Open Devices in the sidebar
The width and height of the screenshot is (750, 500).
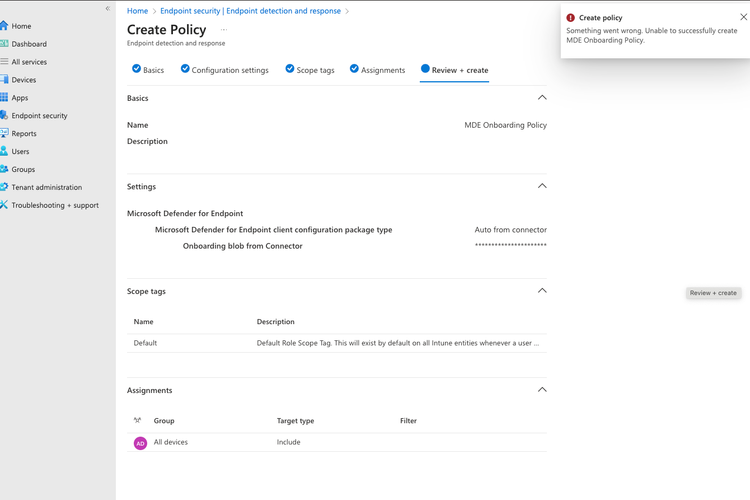point(24,79)
